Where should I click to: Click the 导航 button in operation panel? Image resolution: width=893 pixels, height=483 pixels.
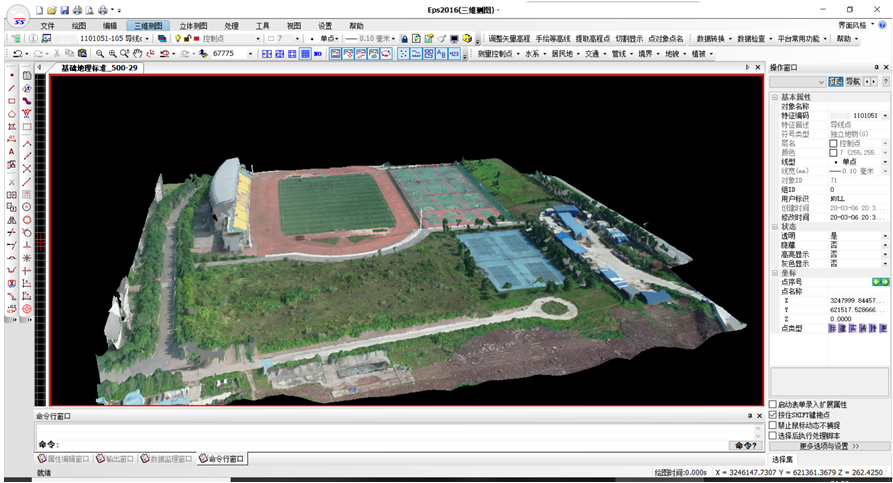[x=853, y=82]
